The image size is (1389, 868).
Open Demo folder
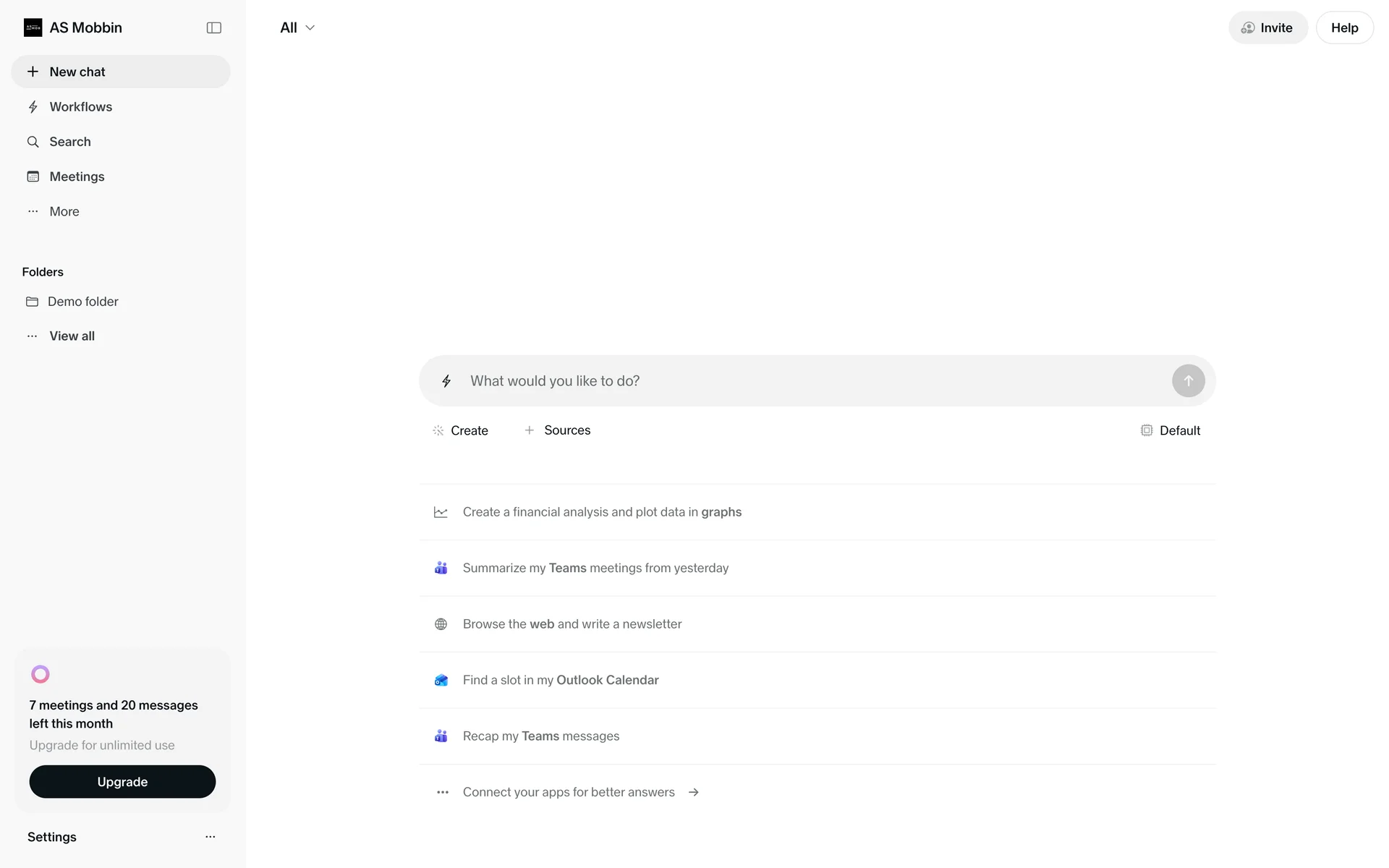click(82, 302)
